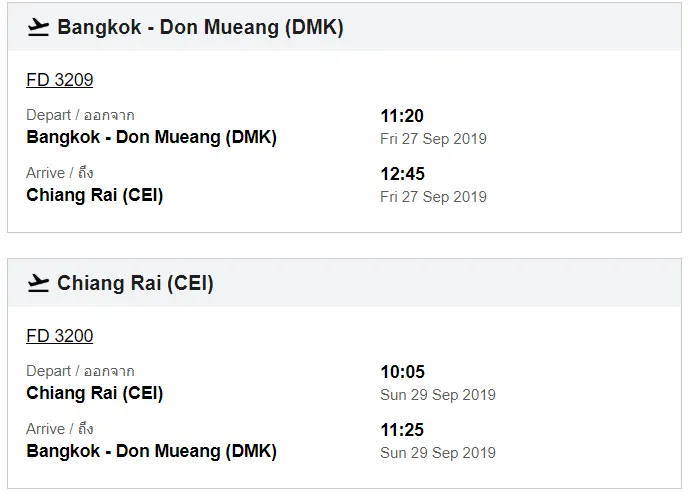
Task: Click the date below the 11:25 time
Action: tap(437, 453)
